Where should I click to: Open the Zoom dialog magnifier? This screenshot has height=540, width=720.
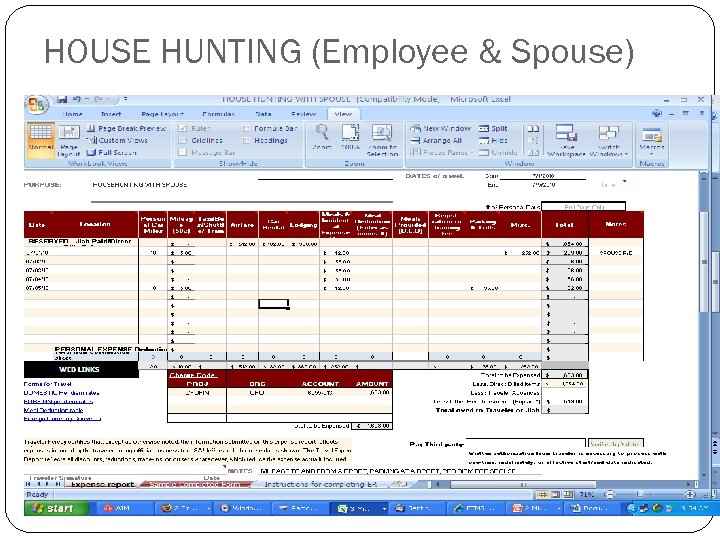click(x=322, y=138)
